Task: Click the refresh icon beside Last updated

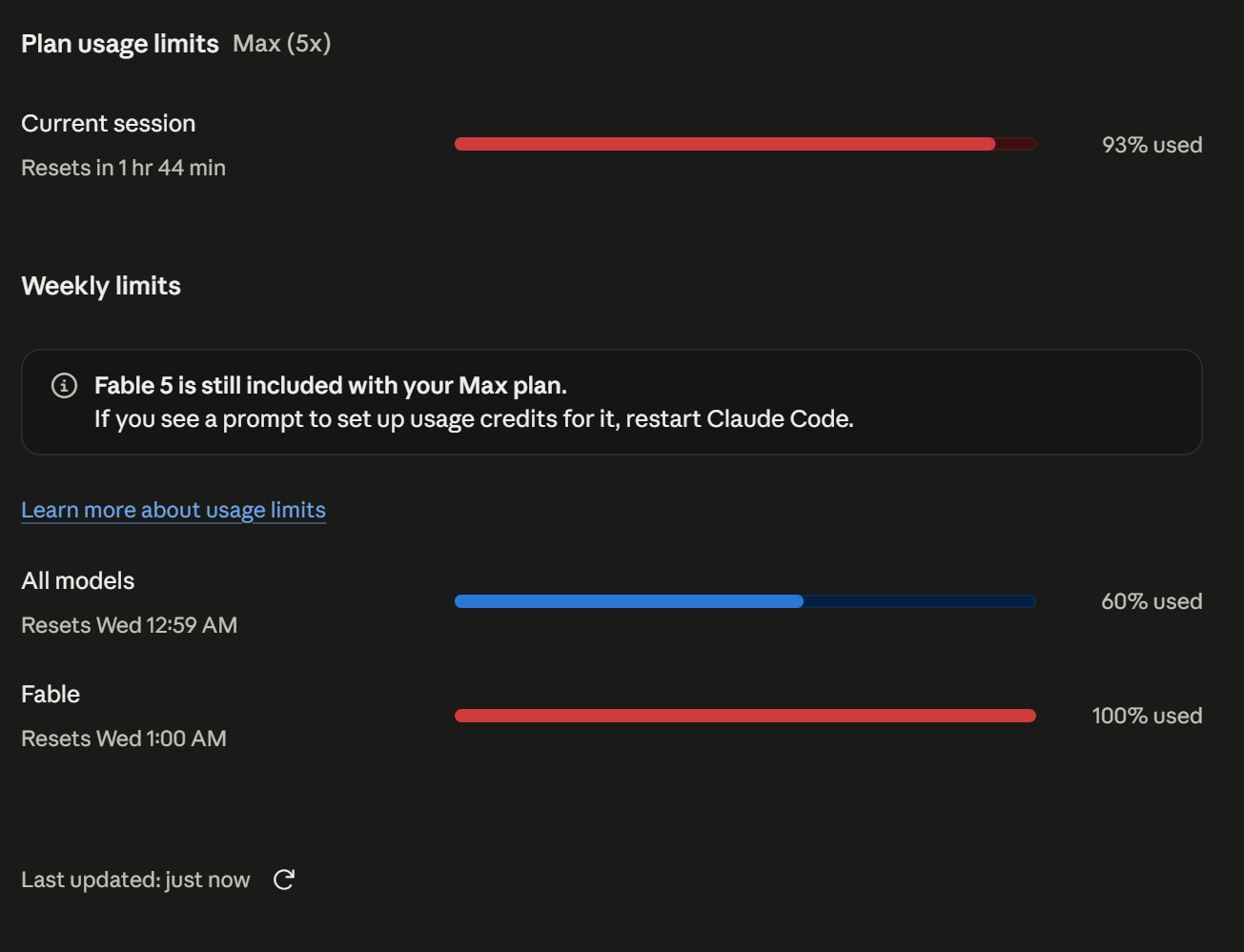Action: click(284, 880)
